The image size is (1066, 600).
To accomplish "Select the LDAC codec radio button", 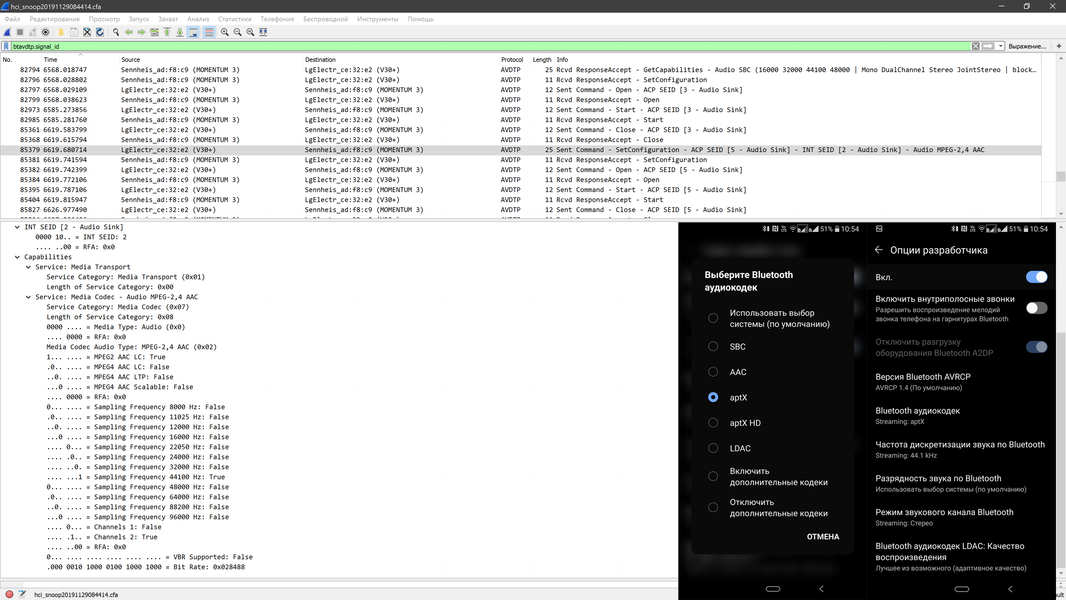I will 712,448.
